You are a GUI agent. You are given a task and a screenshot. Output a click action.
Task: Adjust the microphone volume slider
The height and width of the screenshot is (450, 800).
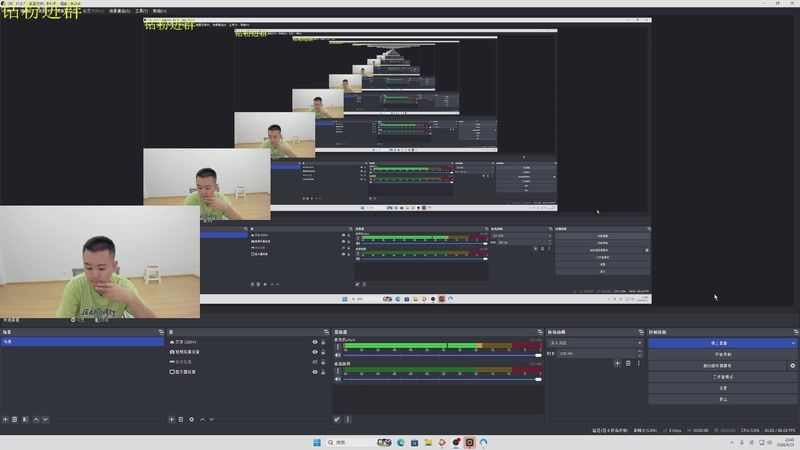tap(442, 356)
